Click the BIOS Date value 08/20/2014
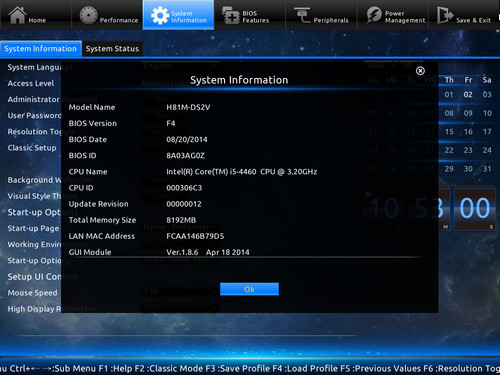The image size is (500, 375). pos(187,139)
